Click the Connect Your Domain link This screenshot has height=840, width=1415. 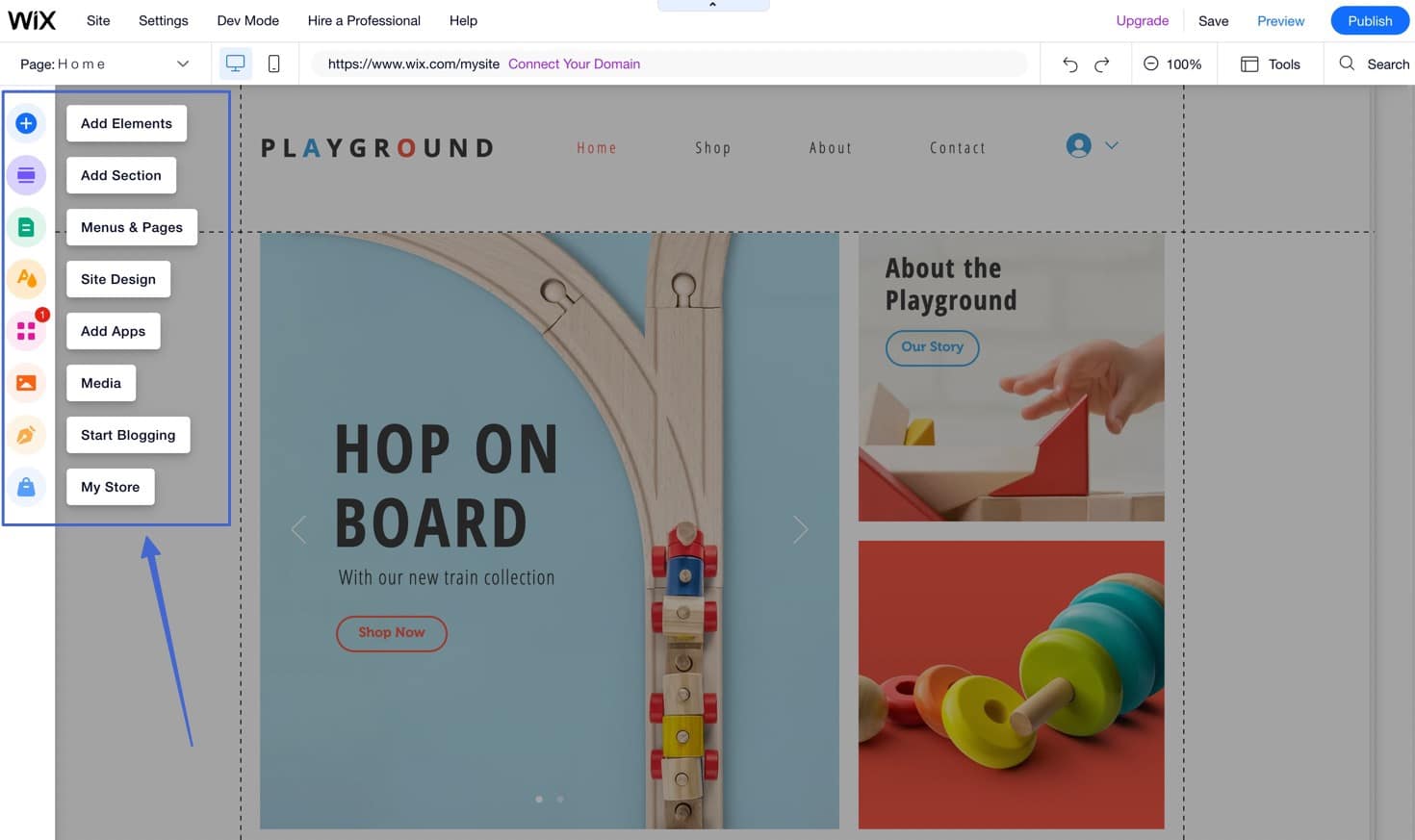(574, 64)
